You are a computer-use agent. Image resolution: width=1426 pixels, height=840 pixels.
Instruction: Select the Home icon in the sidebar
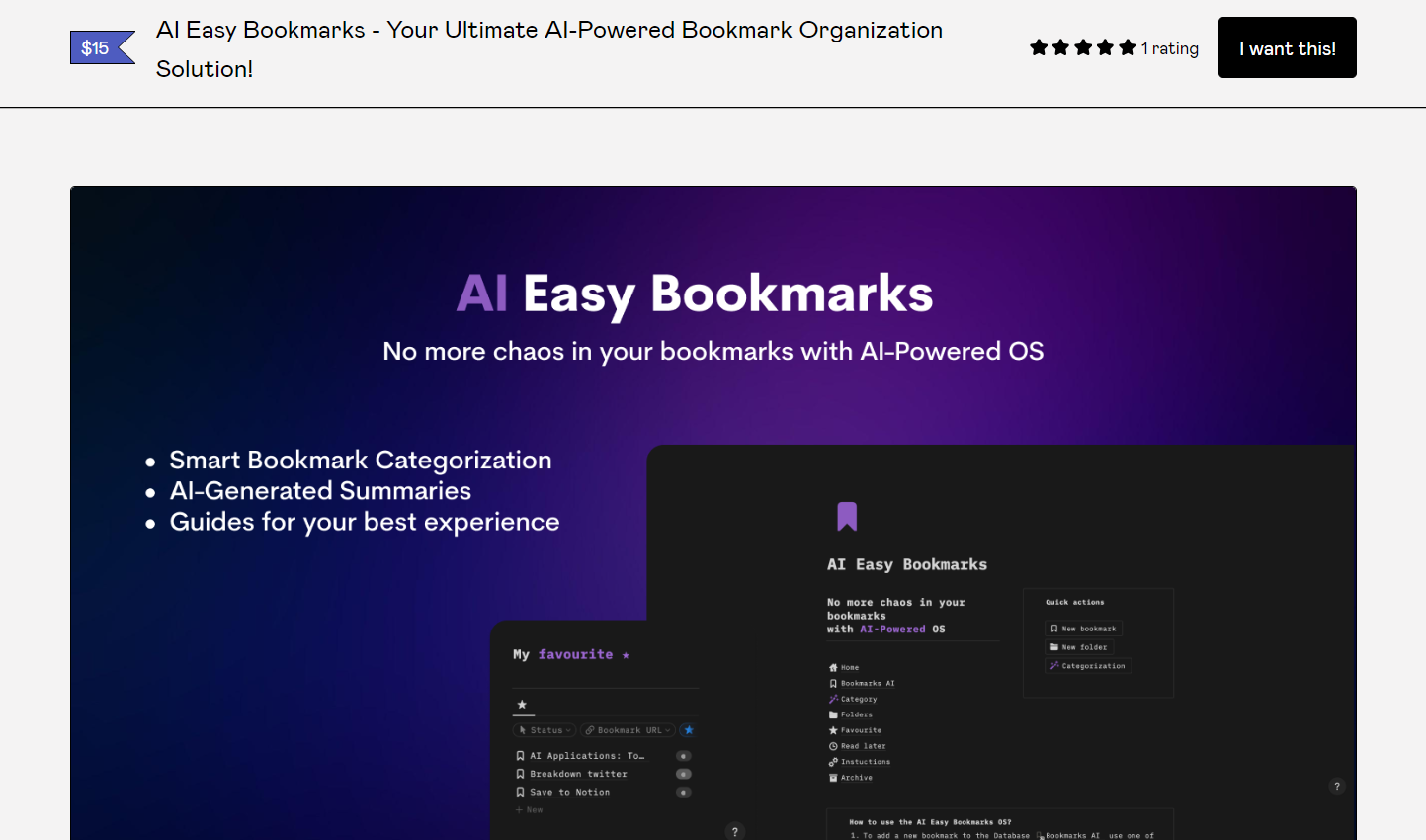(833, 667)
